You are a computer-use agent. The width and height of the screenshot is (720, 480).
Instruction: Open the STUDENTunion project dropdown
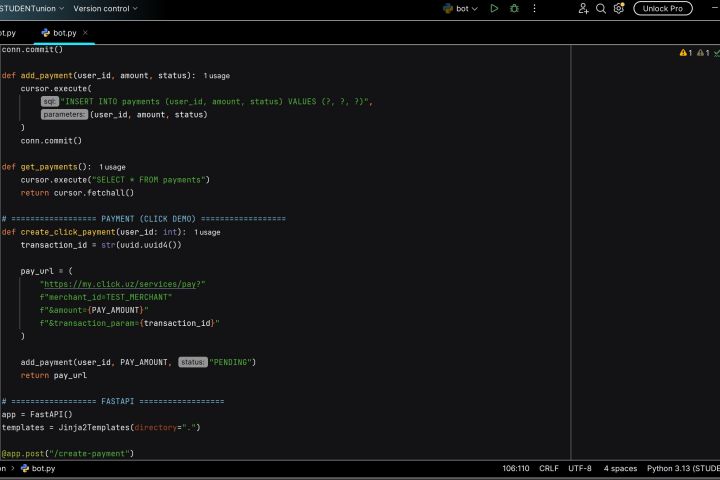pos(31,8)
